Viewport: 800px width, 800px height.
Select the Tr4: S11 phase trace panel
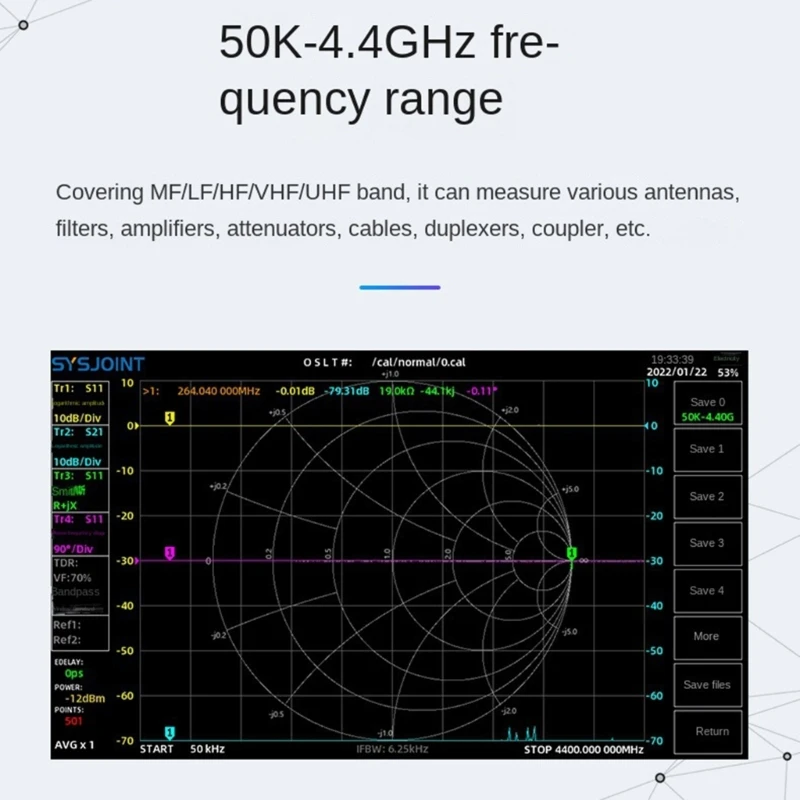pos(80,534)
